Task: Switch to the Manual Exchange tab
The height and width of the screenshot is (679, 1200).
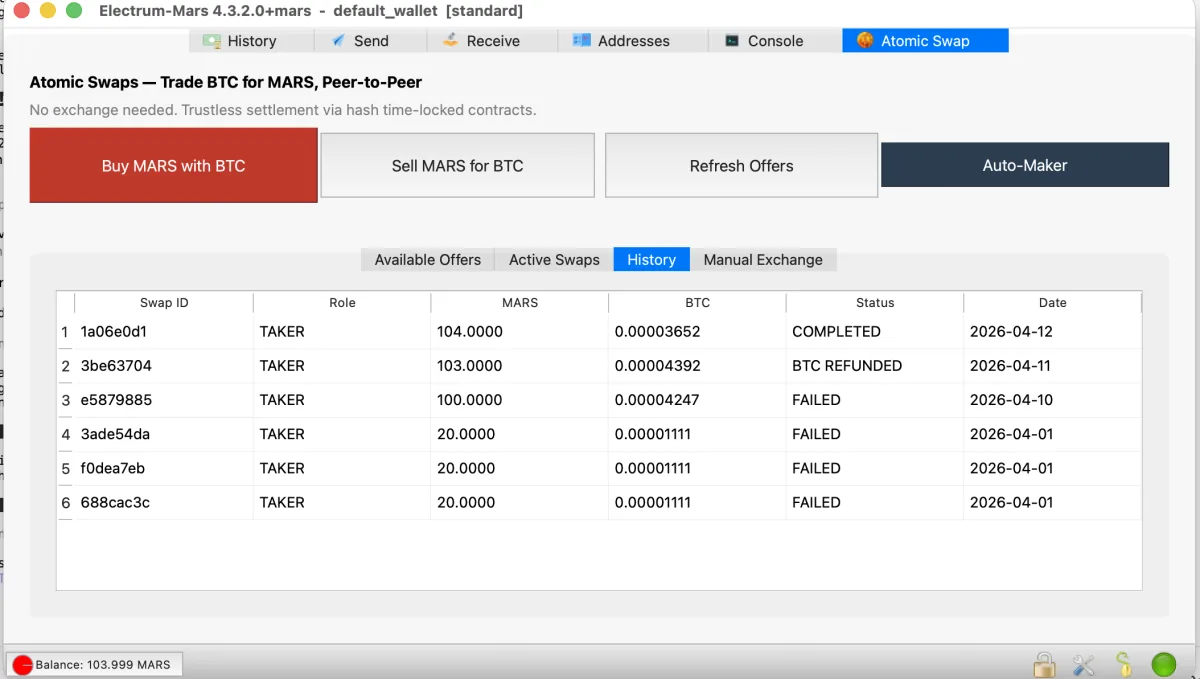Action: [764, 259]
